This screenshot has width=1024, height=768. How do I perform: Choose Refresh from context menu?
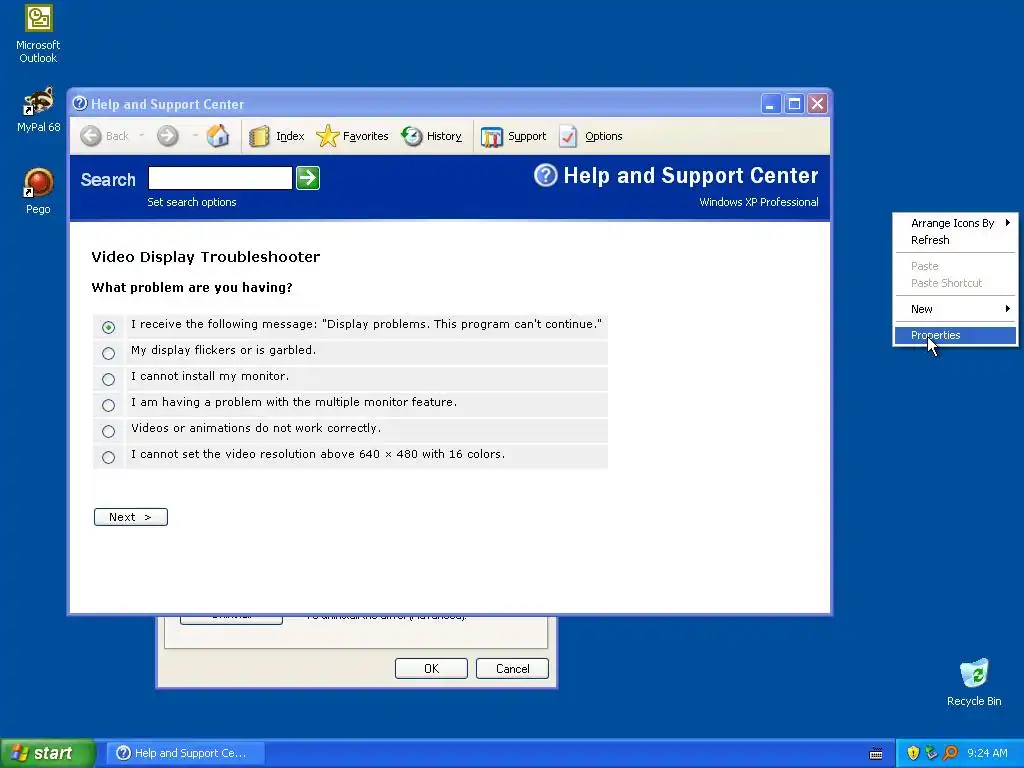(955, 240)
